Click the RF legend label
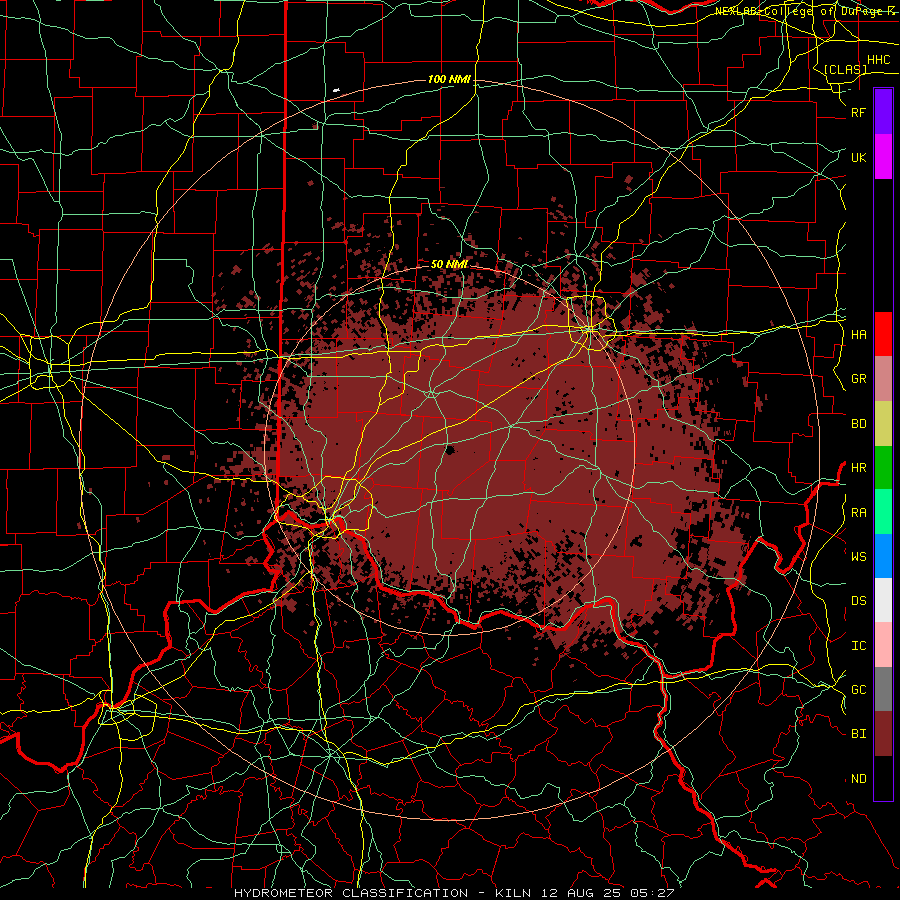Image resolution: width=900 pixels, height=900 pixels. pyautogui.click(x=859, y=112)
